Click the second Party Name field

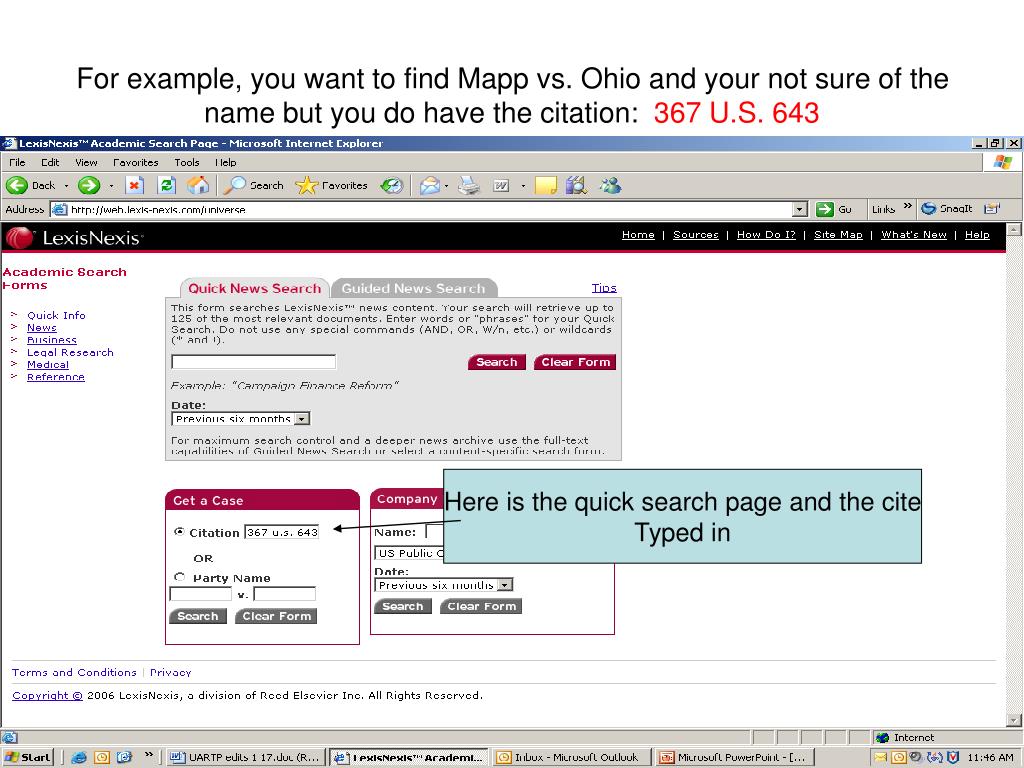click(x=285, y=594)
